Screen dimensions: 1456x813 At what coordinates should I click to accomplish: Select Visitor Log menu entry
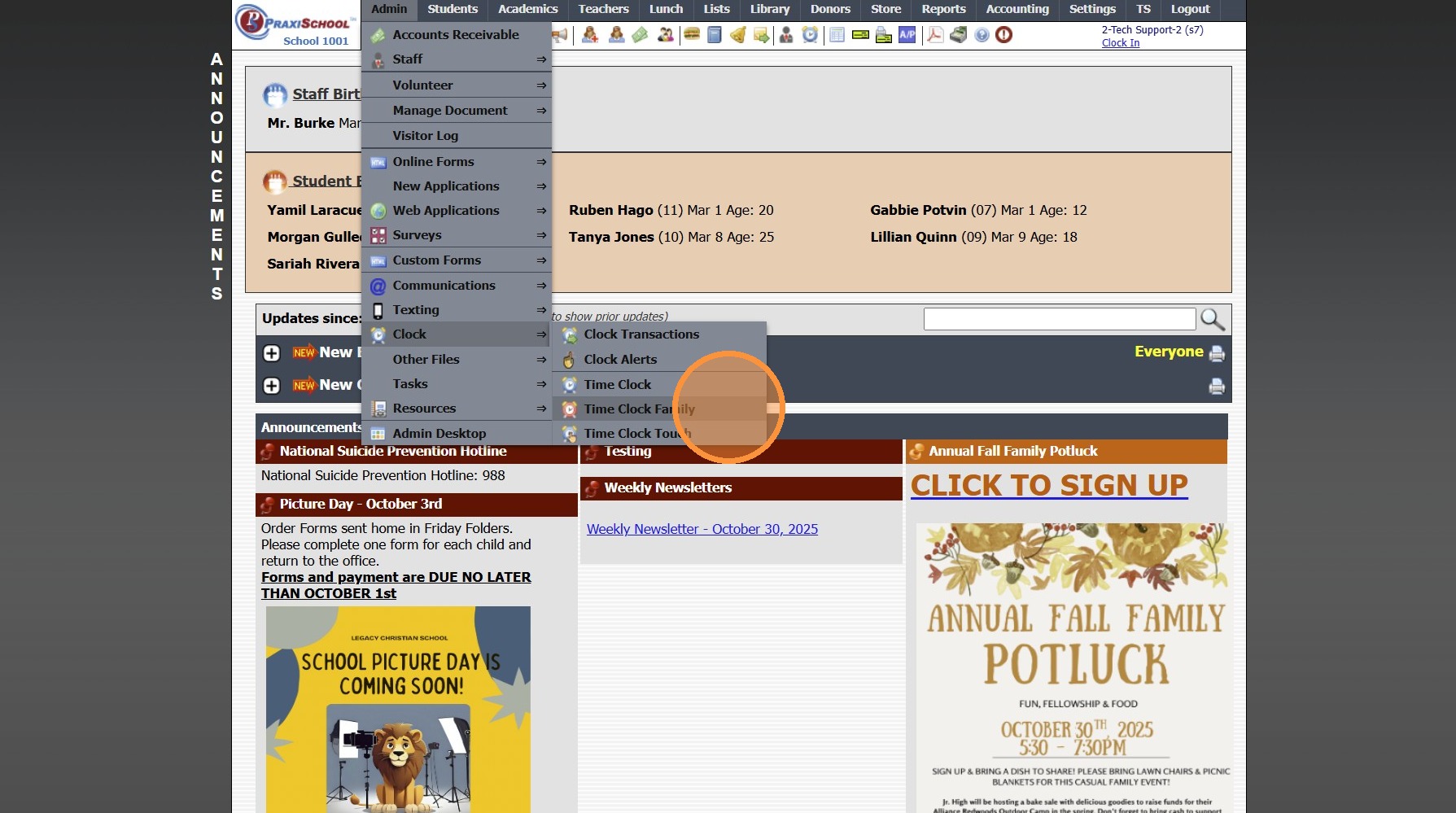click(x=457, y=136)
